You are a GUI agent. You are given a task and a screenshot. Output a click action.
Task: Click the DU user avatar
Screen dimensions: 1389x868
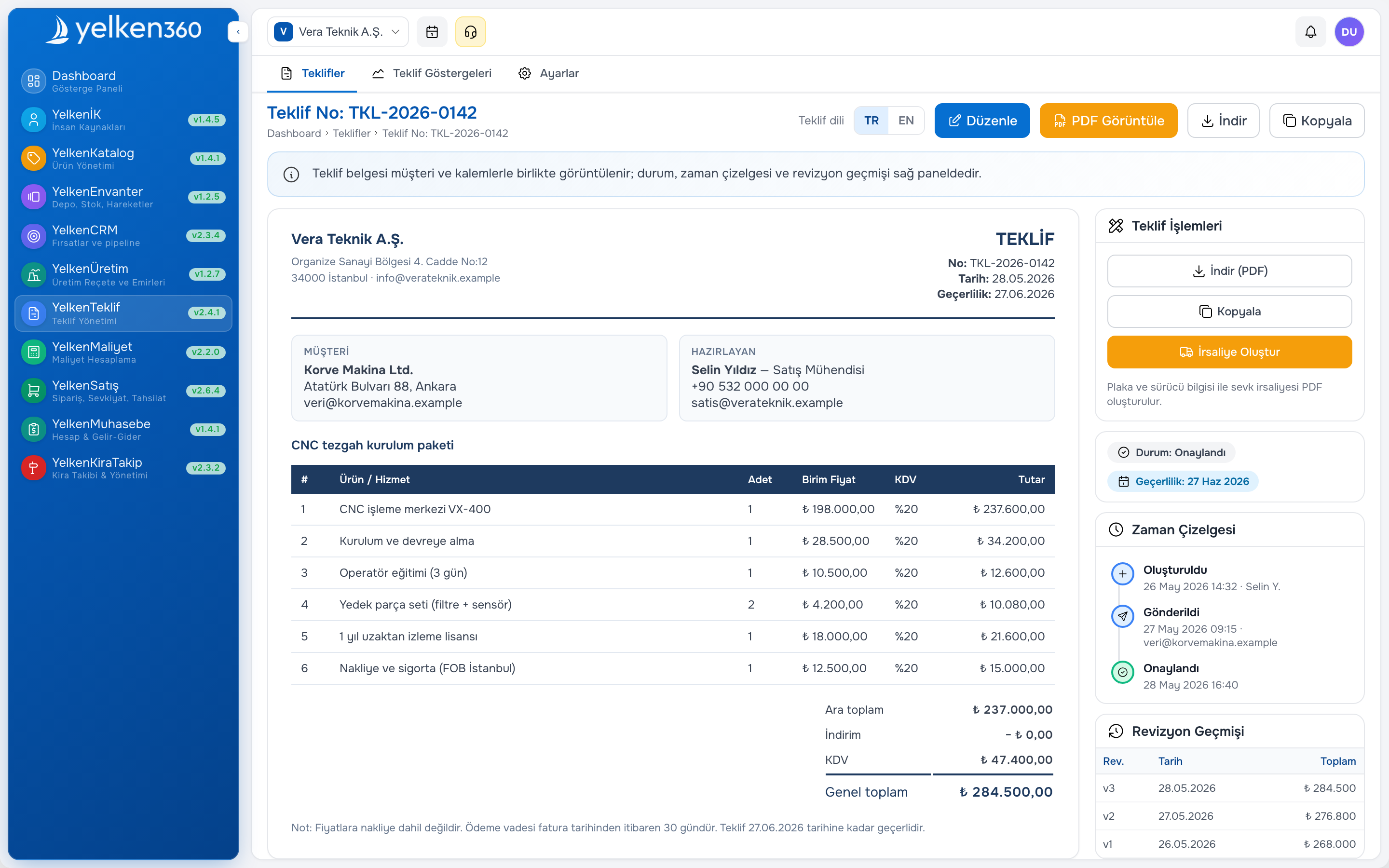pyautogui.click(x=1349, y=31)
